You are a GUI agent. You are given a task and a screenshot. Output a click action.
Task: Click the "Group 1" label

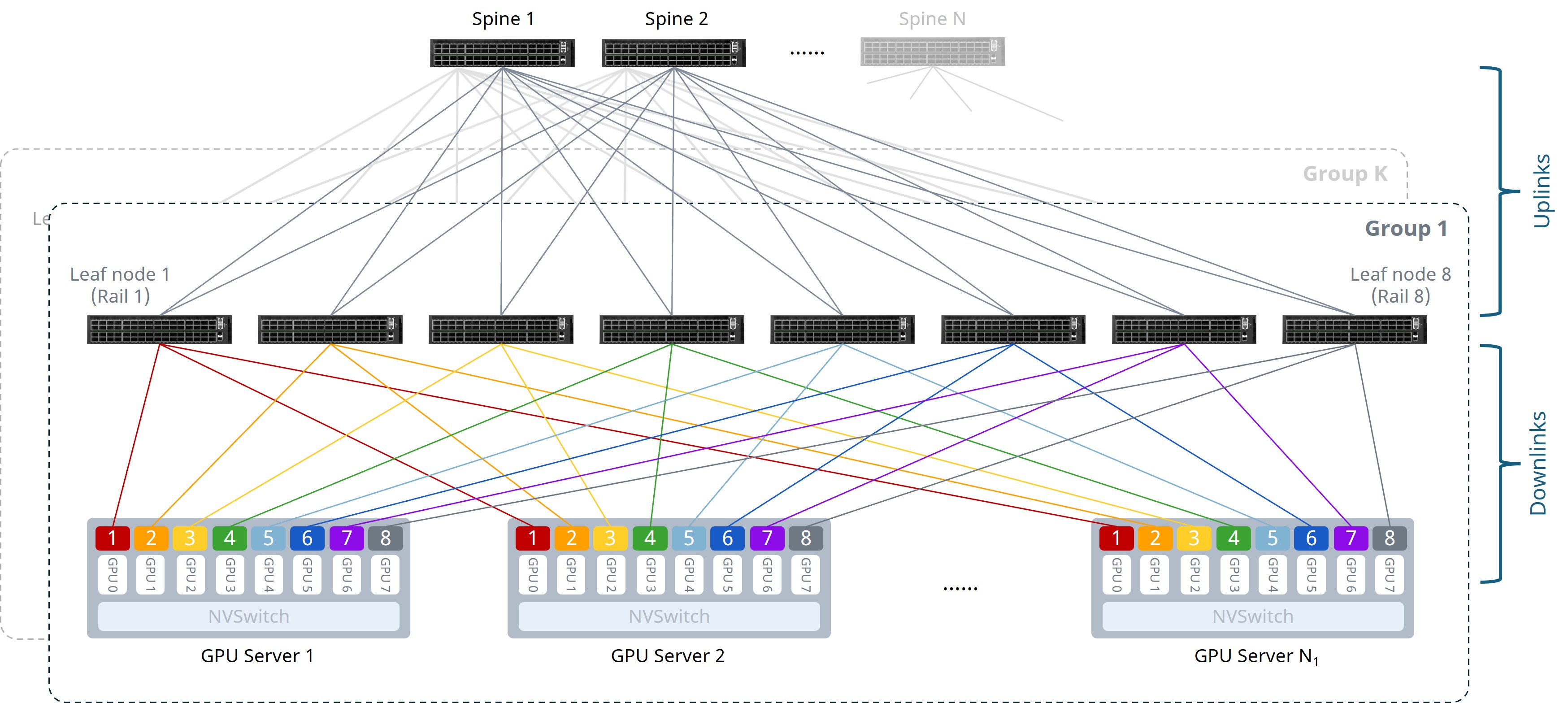[1406, 229]
